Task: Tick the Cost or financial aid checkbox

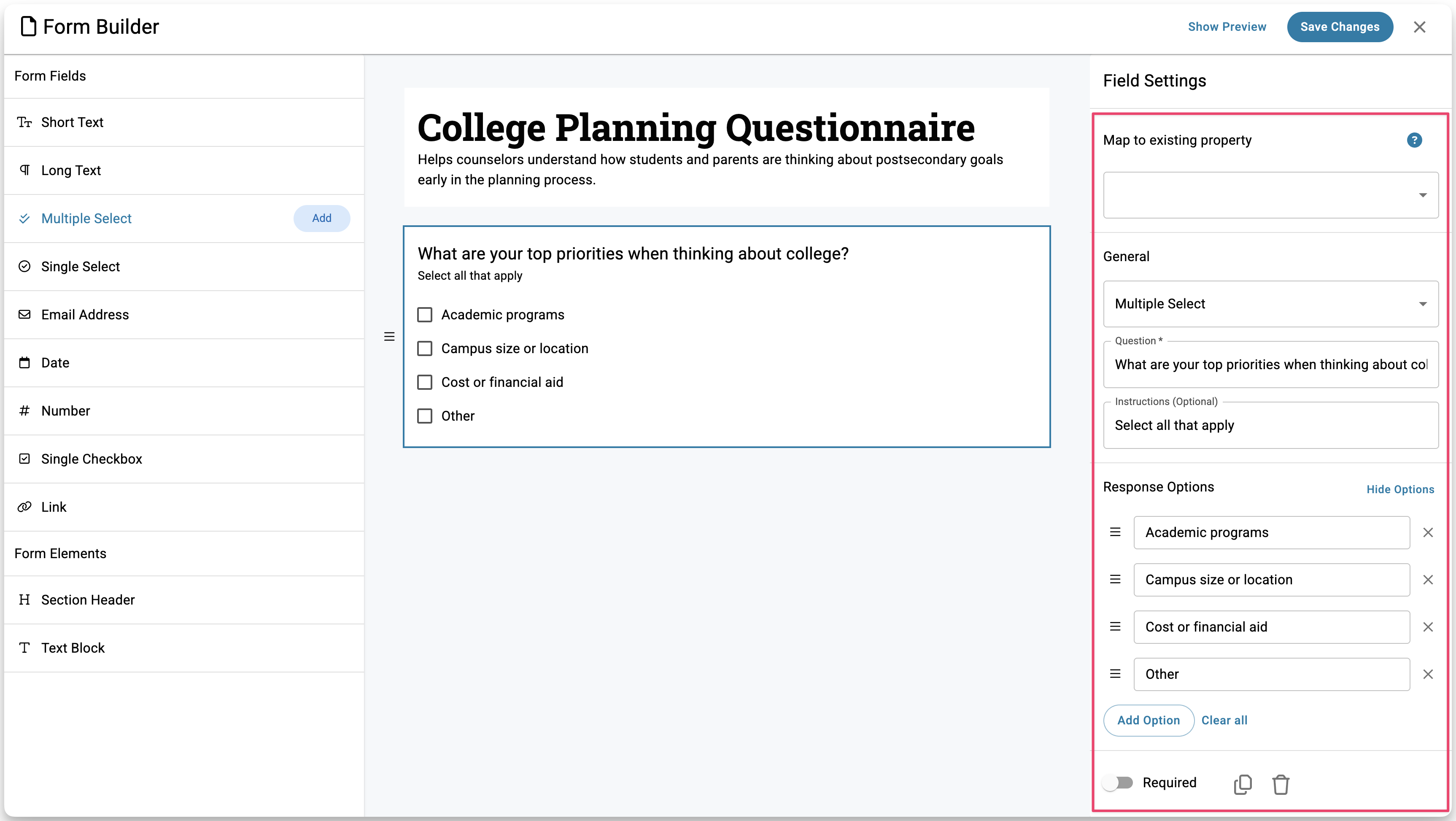Action: 424,382
